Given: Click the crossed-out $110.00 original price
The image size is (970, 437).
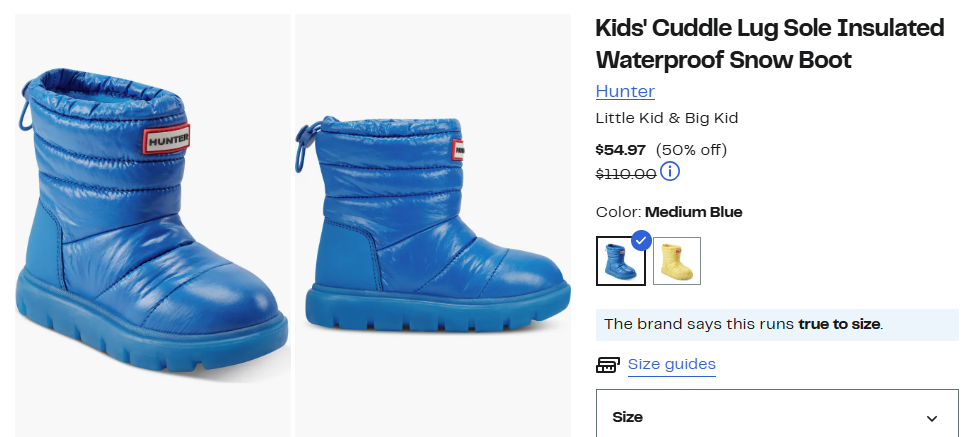Looking at the screenshot, I should 626,173.
